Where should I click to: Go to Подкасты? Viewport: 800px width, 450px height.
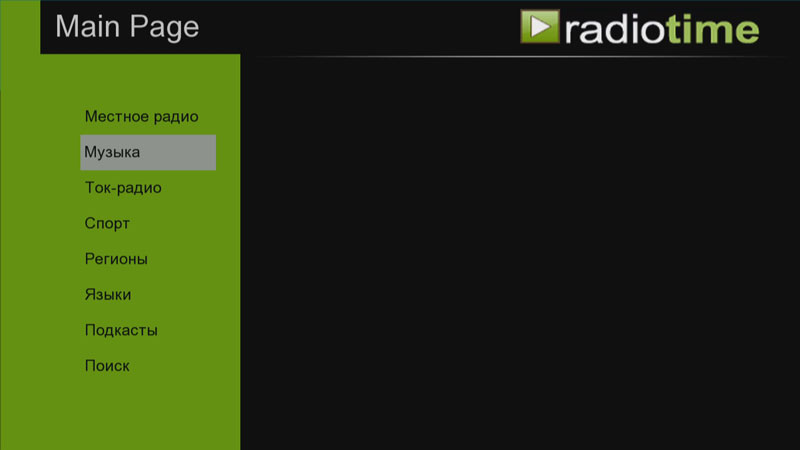pos(121,331)
